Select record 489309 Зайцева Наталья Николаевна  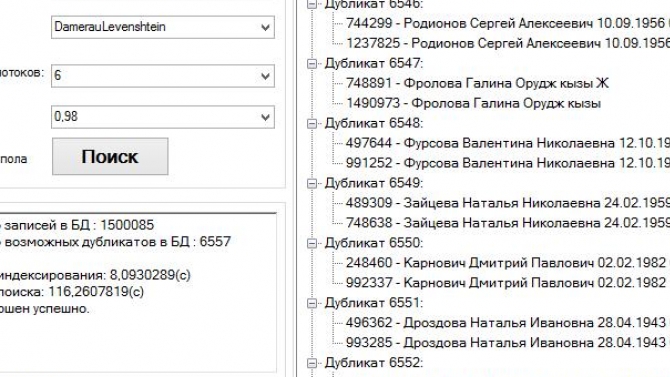(508, 203)
